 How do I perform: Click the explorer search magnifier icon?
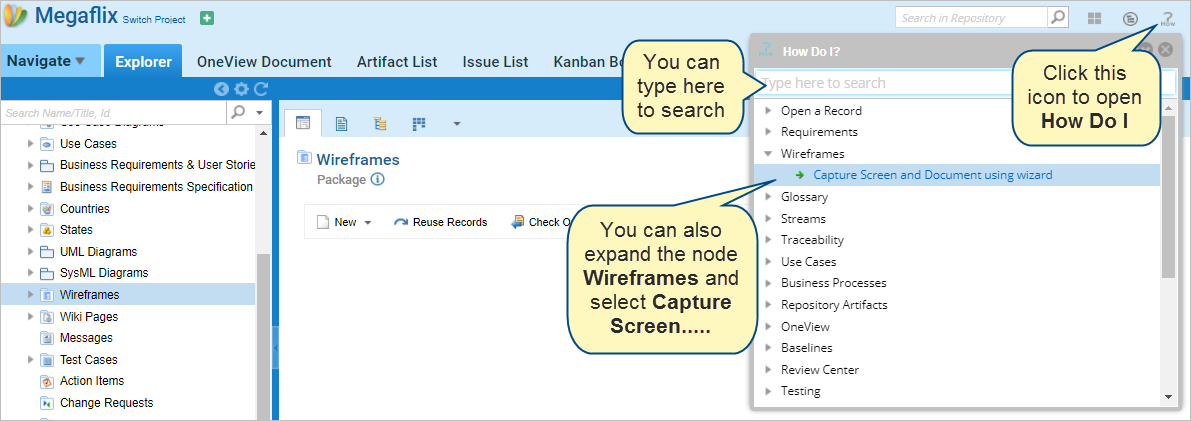[238, 112]
